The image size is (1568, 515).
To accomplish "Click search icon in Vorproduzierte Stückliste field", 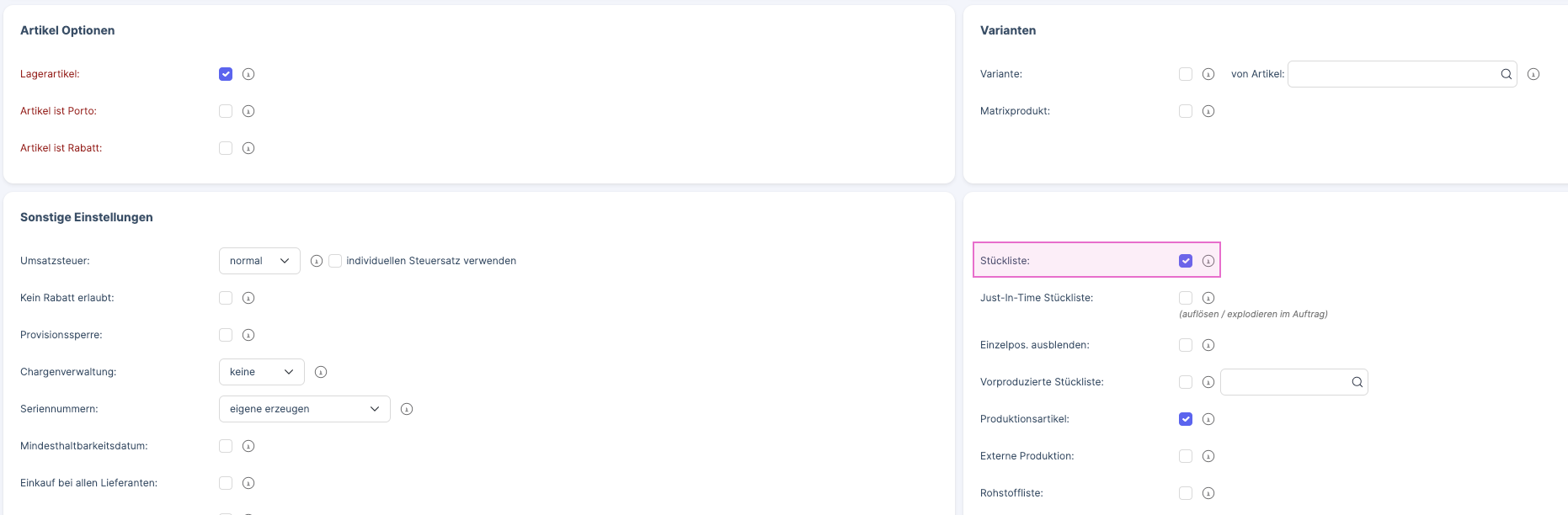I will 1357,382.
